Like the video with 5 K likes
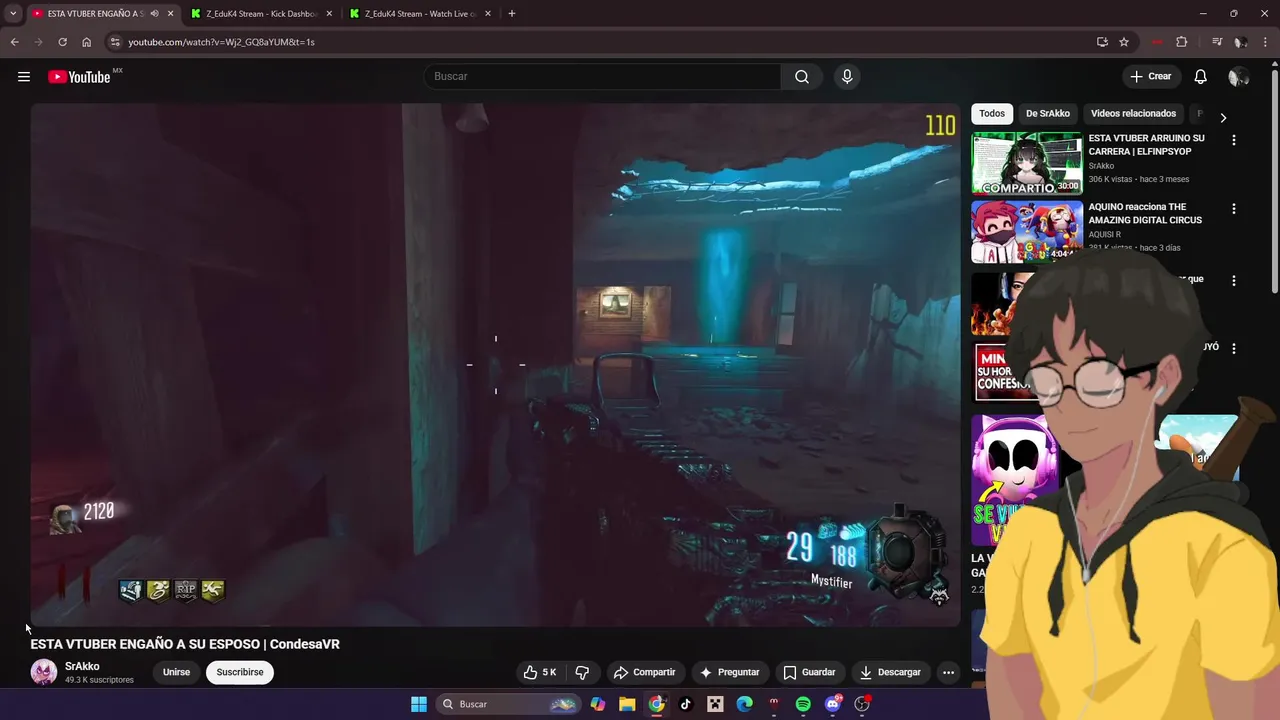The image size is (1280, 720). [x=540, y=672]
